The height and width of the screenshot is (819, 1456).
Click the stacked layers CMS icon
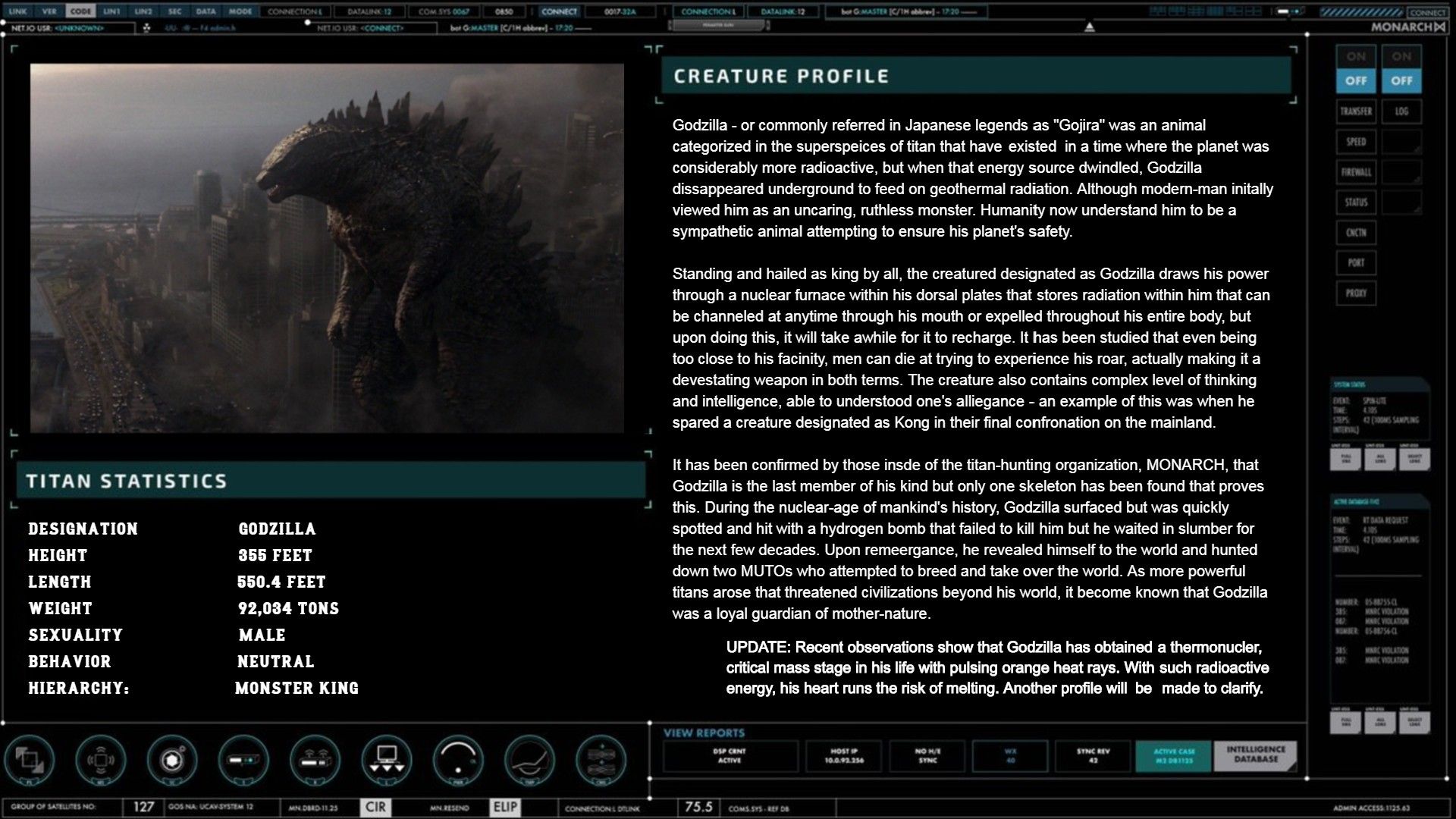(603, 761)
